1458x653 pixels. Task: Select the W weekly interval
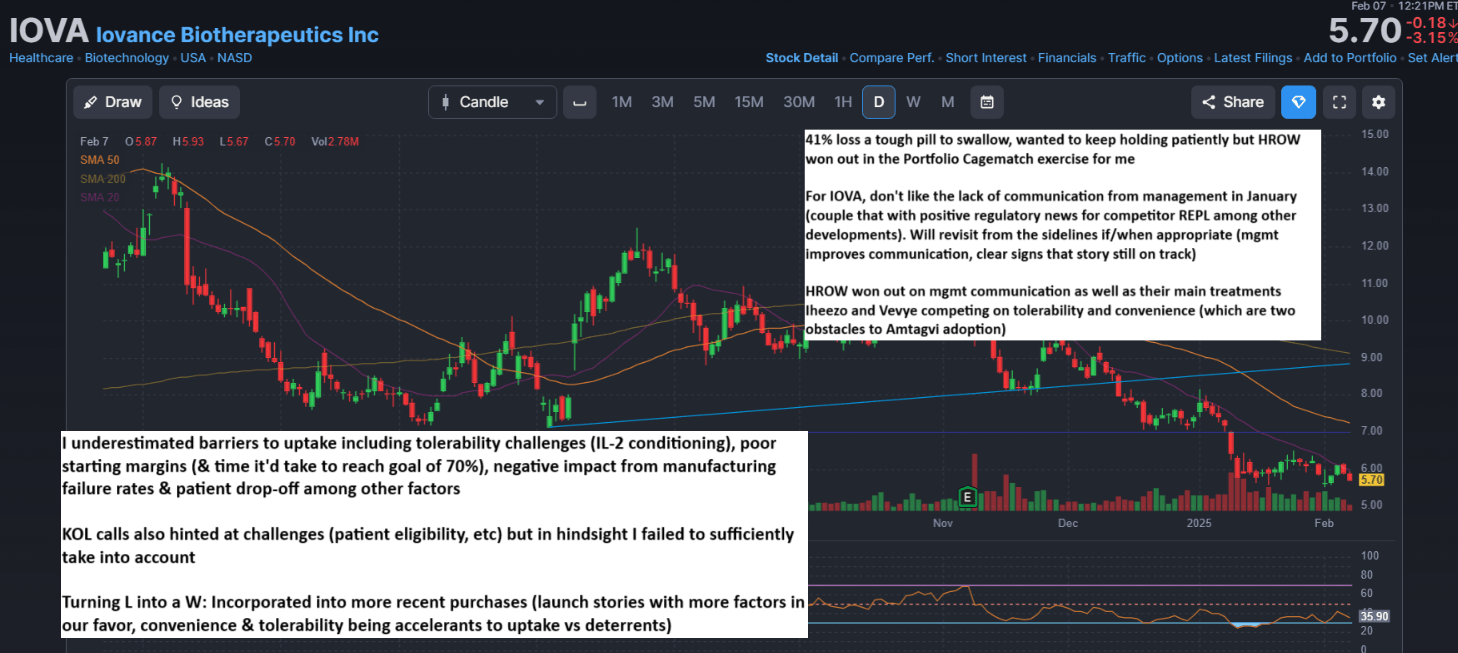coord(913,102)
